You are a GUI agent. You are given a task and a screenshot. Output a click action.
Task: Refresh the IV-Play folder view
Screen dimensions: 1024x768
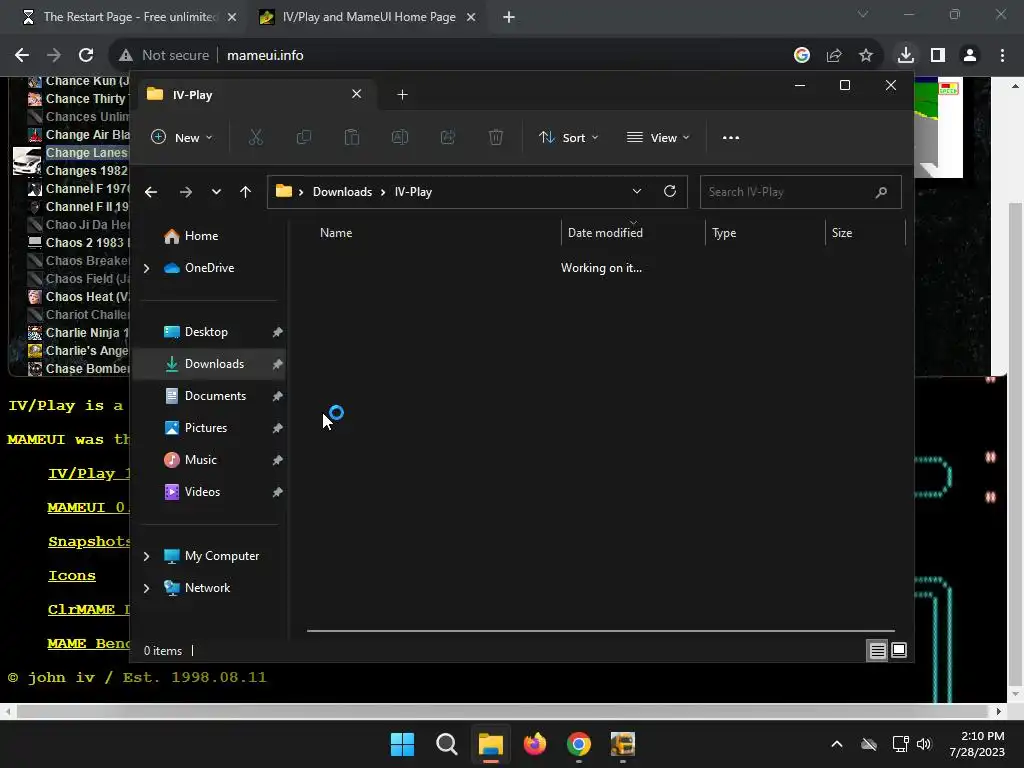[670, 191]
